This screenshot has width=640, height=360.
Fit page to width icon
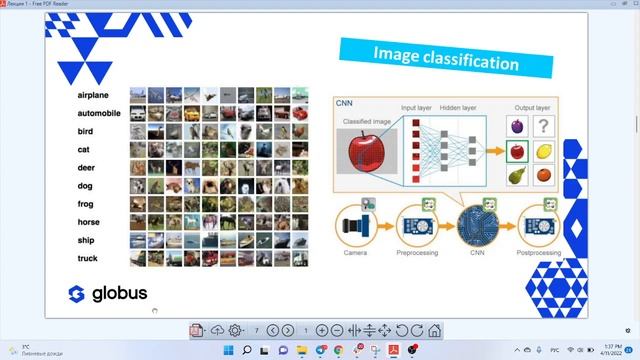(354, 330)
